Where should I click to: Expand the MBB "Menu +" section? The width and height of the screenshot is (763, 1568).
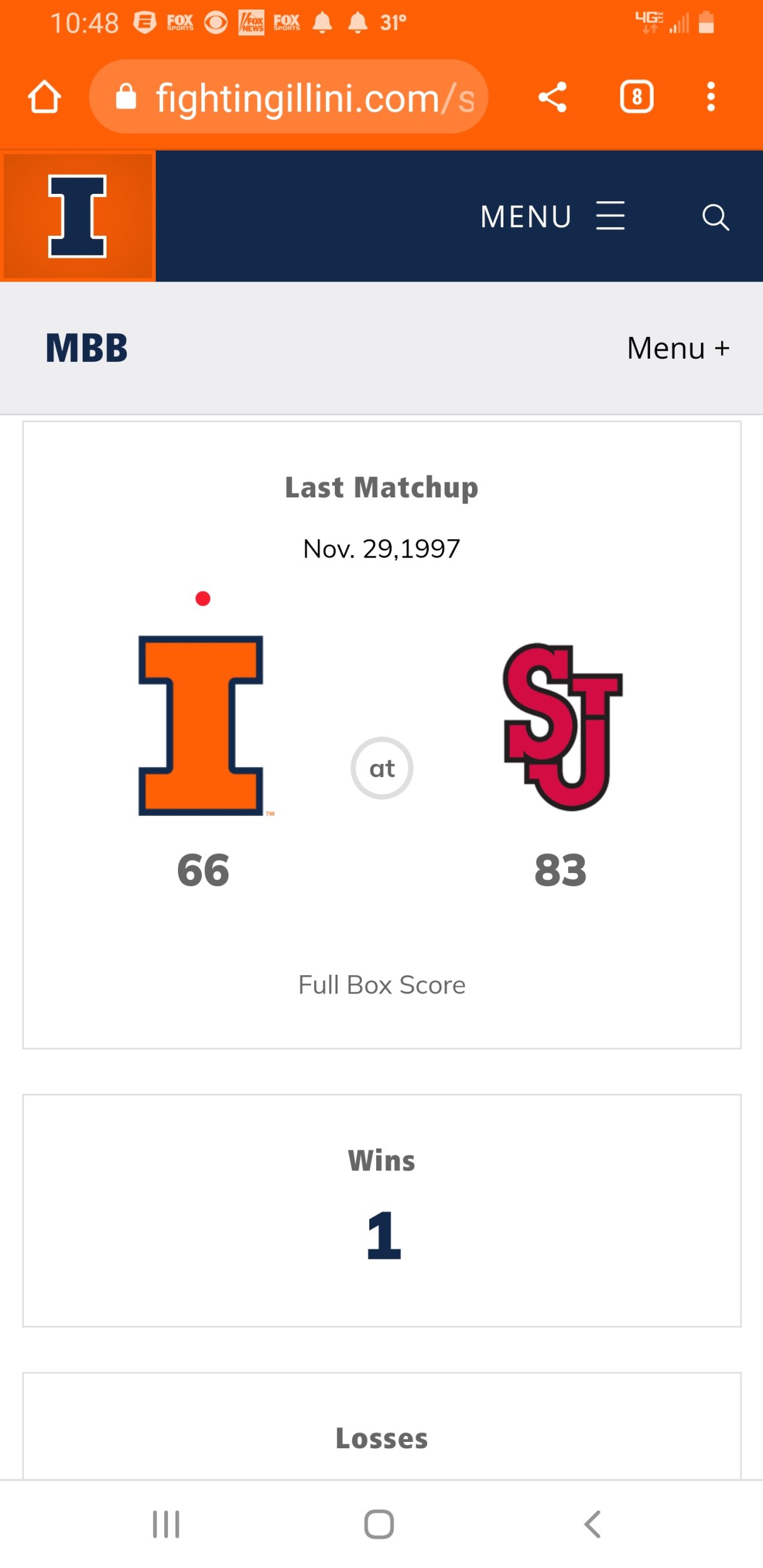pyautogui.click(x=678, y=348)
